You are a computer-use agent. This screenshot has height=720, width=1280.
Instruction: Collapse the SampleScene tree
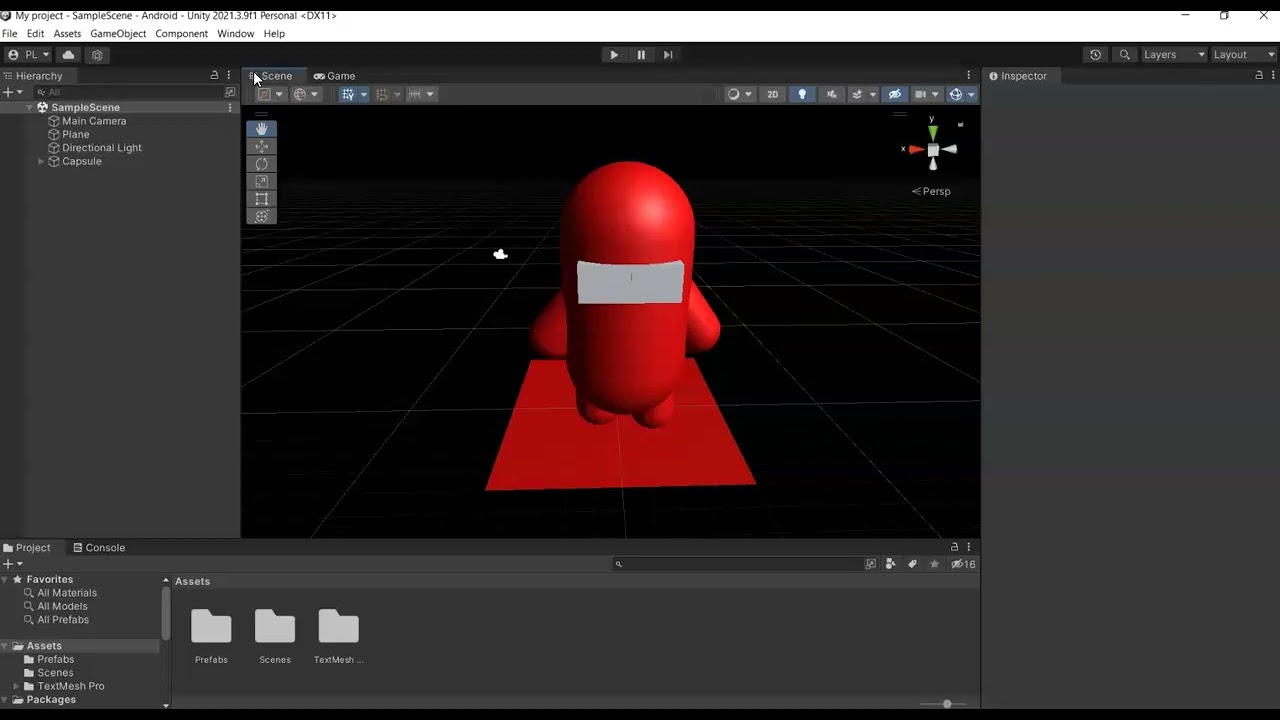(30, 107)
